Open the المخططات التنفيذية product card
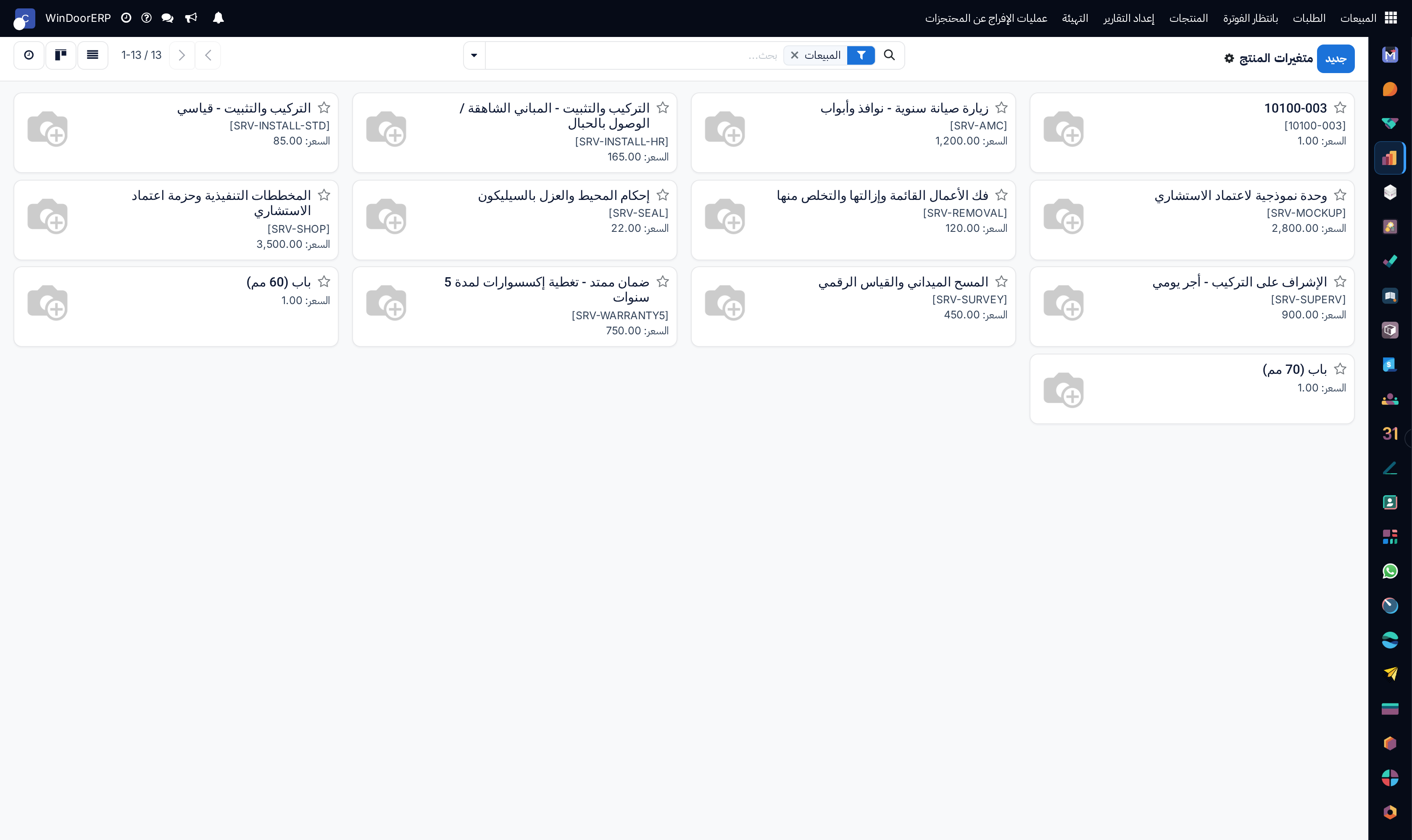 [176, 220]
